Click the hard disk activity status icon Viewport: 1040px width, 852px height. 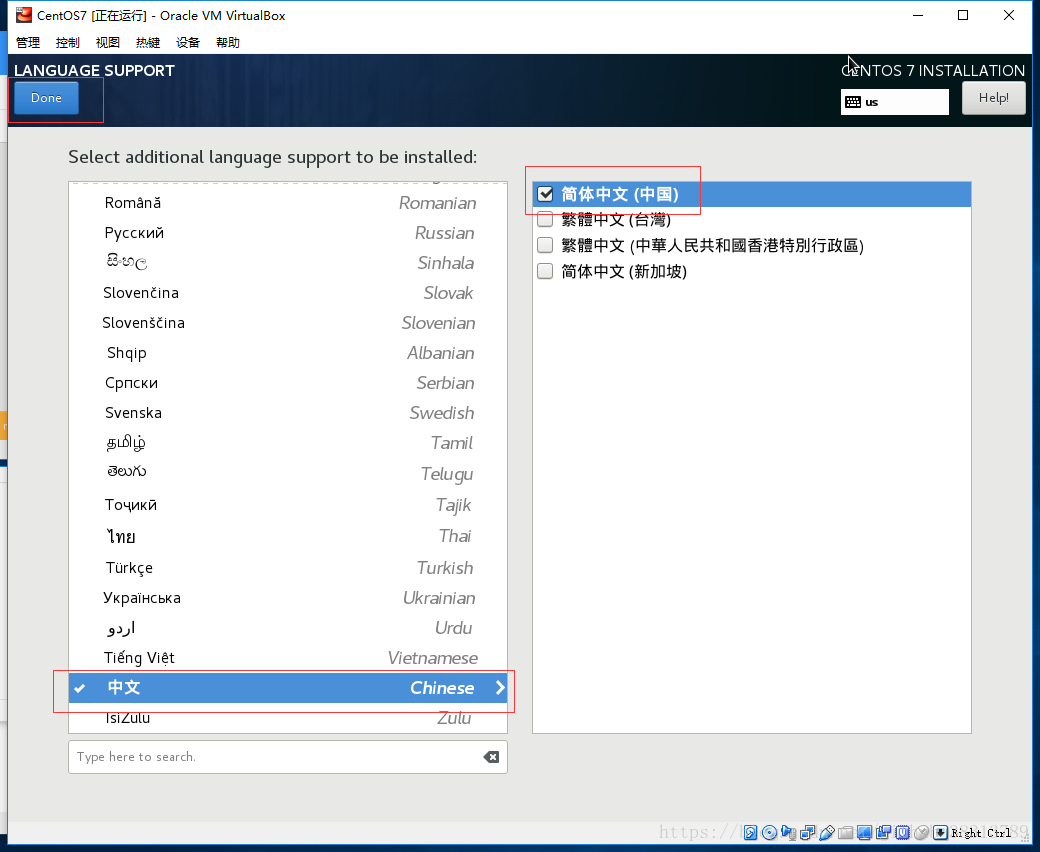click(x=750, y=833)
